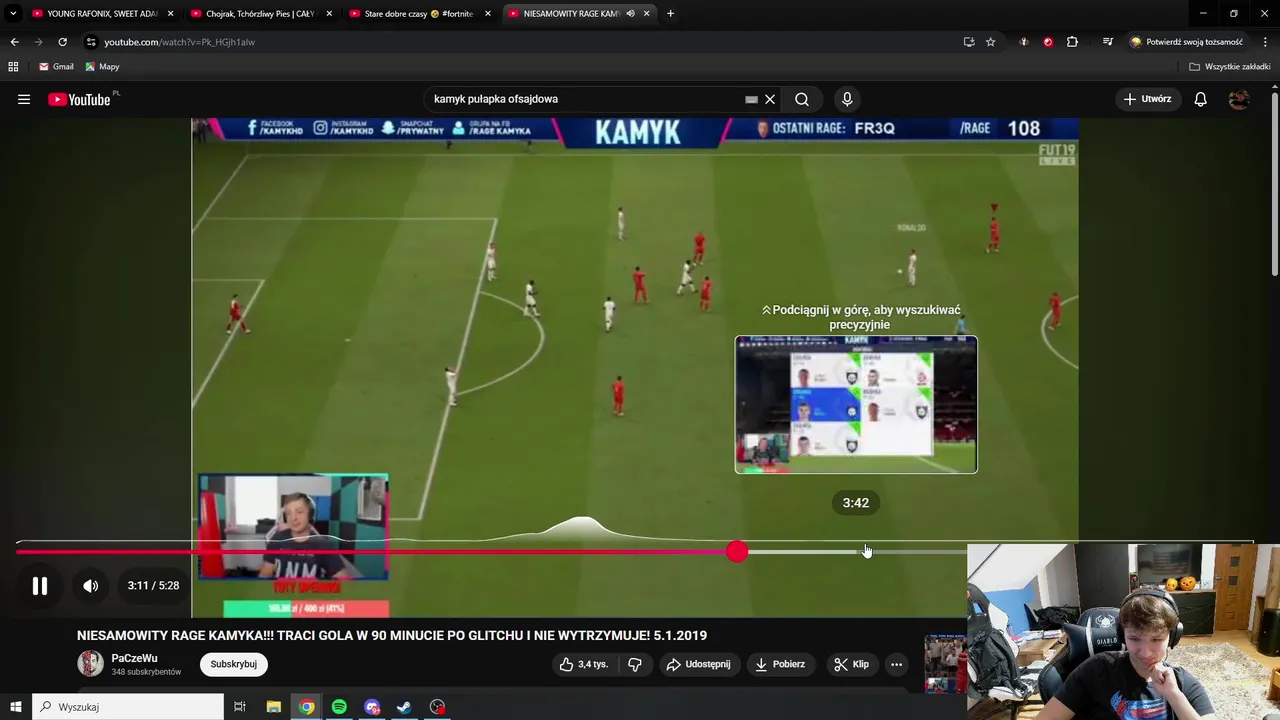This screenshot has width=1280, height=720.
Task: Go back with browser back arrow
Action: tap(14, 42)
